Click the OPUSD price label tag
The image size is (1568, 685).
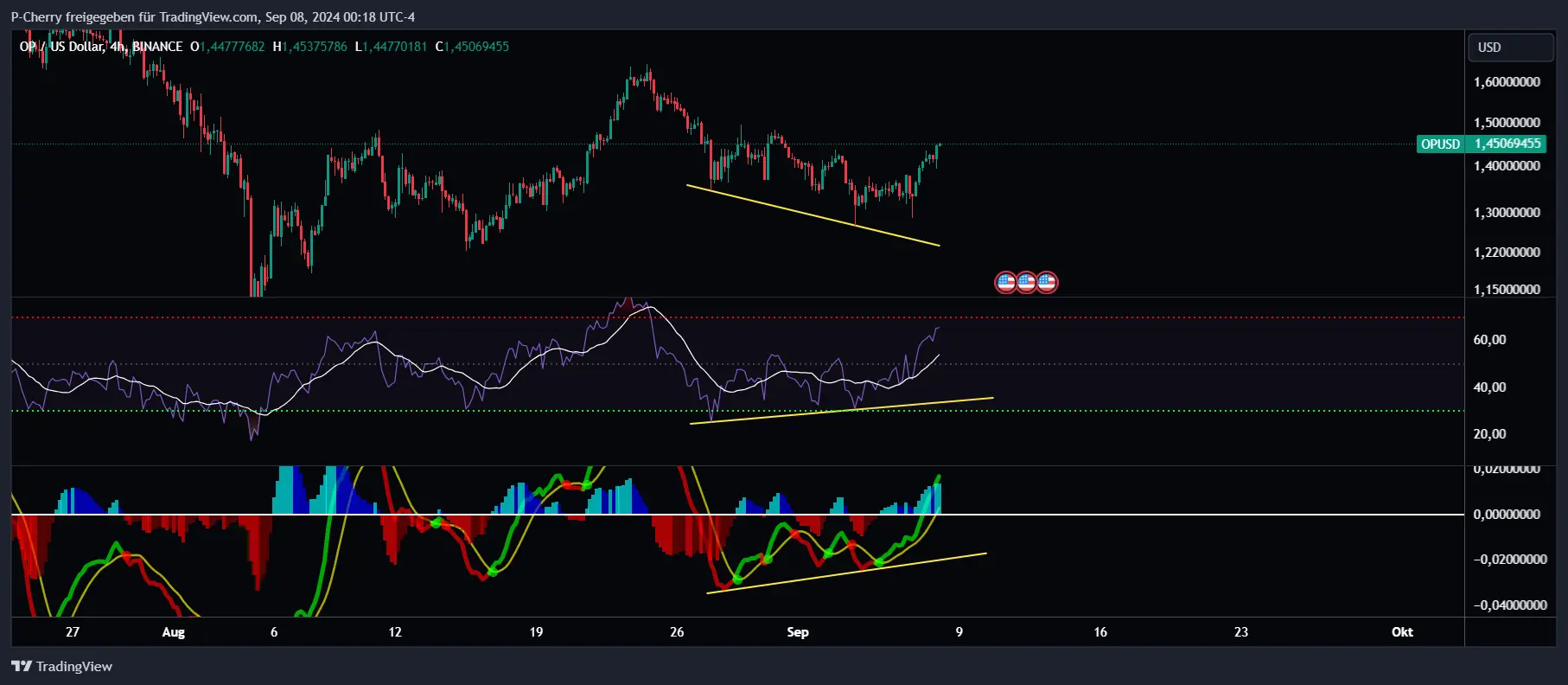[x=1440, y=144]
